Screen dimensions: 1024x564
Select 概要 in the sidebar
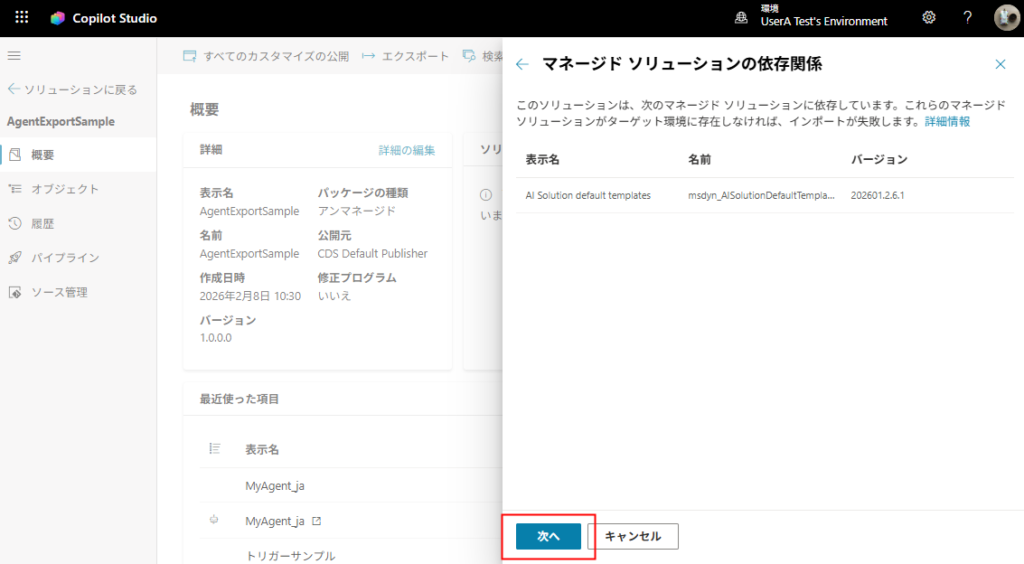click(43, 155)
